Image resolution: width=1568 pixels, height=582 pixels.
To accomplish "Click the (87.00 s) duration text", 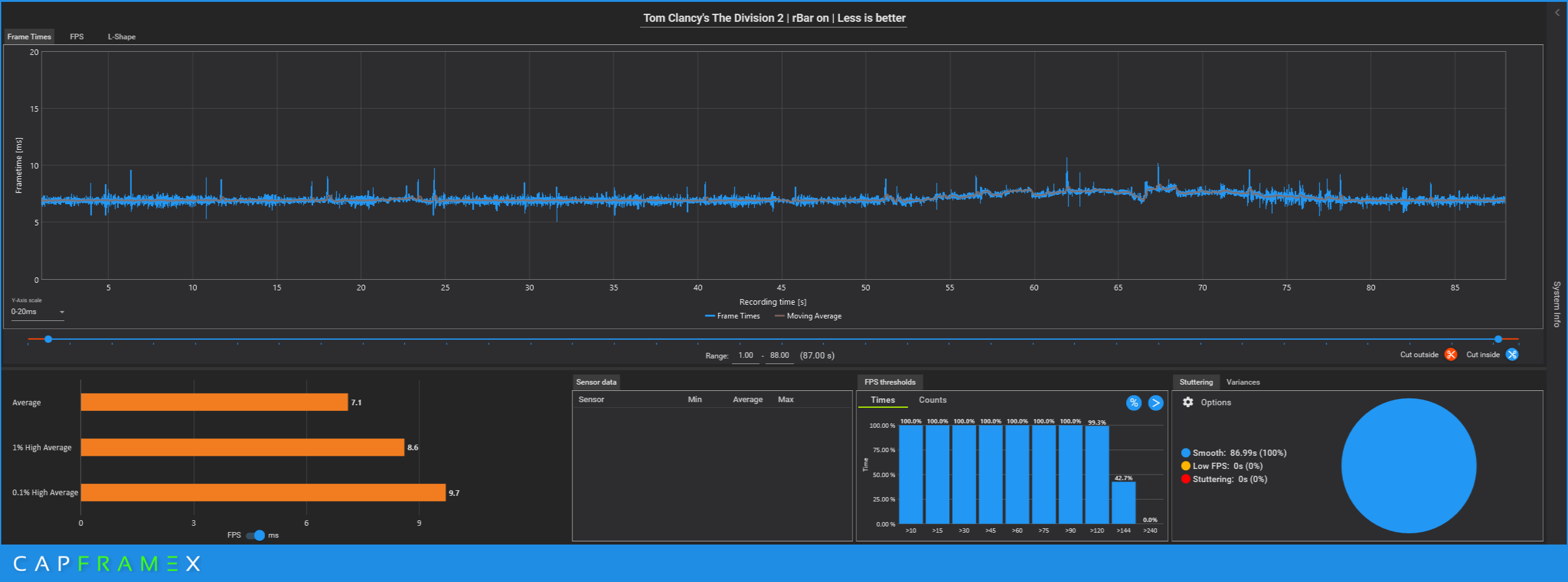I will coord(817,355).
